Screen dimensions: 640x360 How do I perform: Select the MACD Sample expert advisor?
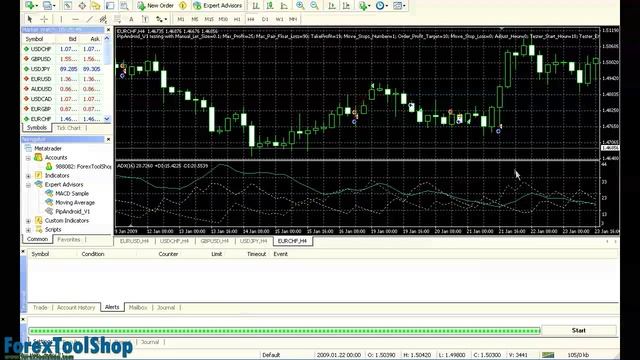click(72, 193)
